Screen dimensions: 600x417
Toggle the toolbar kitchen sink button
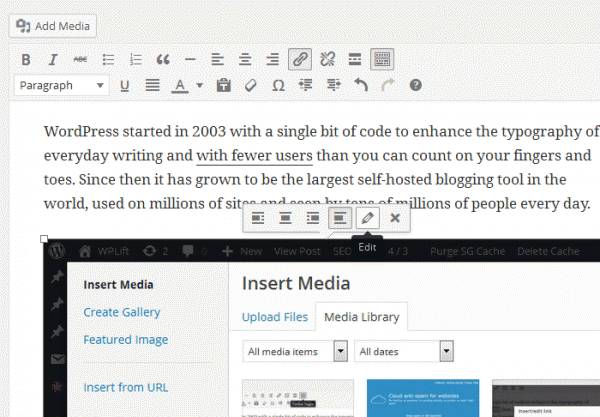[382, 59]
